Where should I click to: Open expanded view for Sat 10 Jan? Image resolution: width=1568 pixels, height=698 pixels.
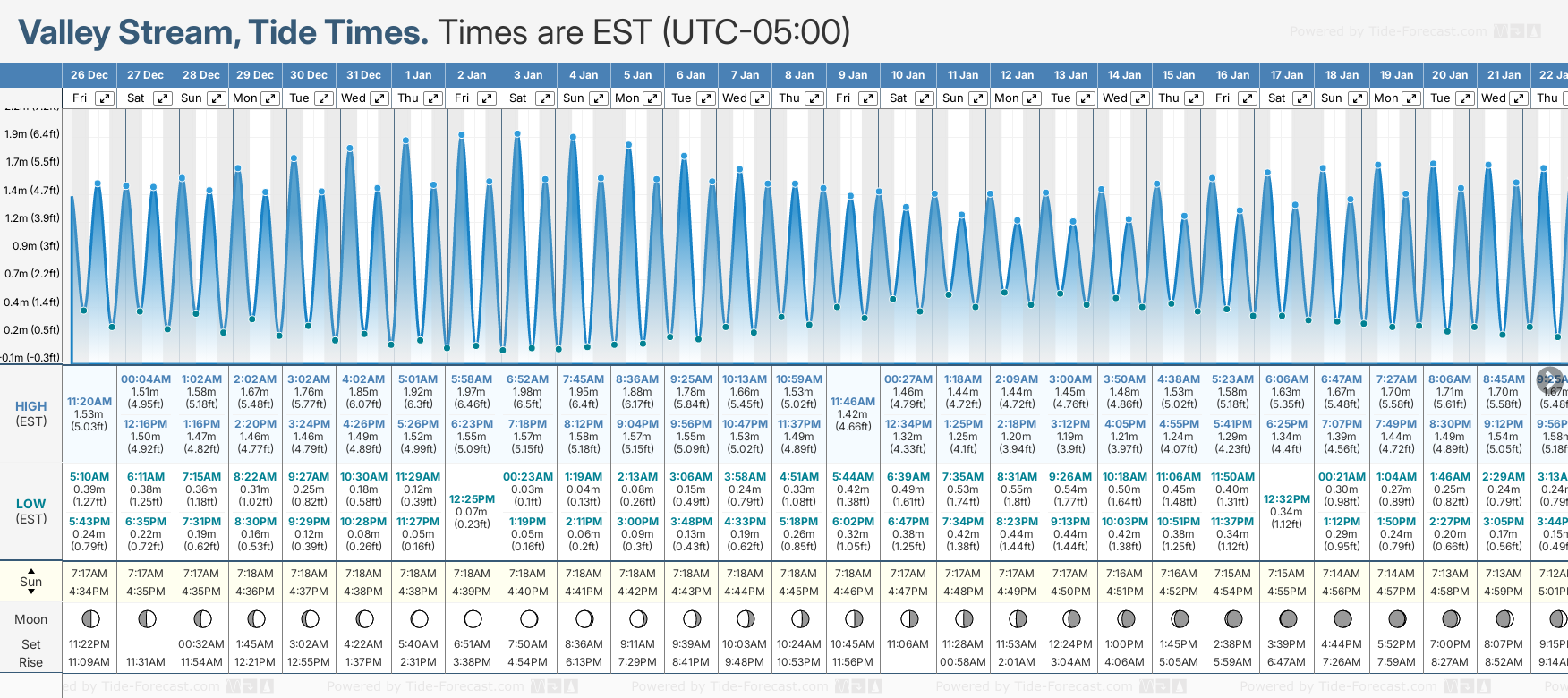(924, 98)
